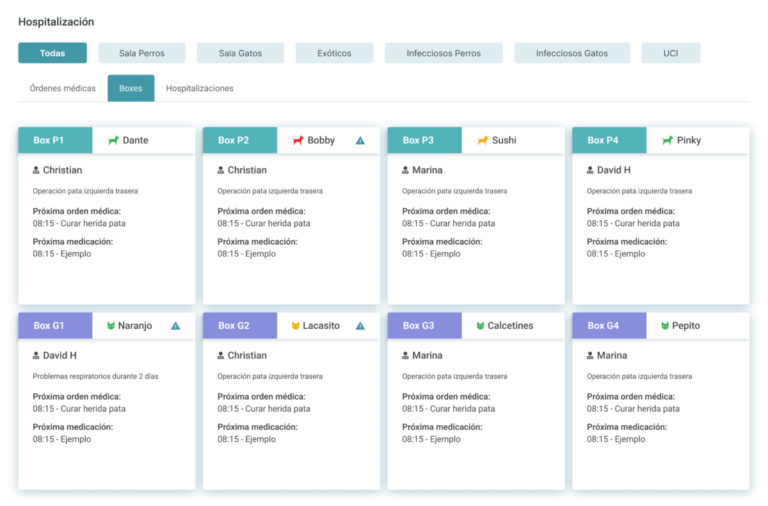Switch to the Órdenes médicas tab
Image resolution: width=768 pixels, height=506 pixels.
63,89
